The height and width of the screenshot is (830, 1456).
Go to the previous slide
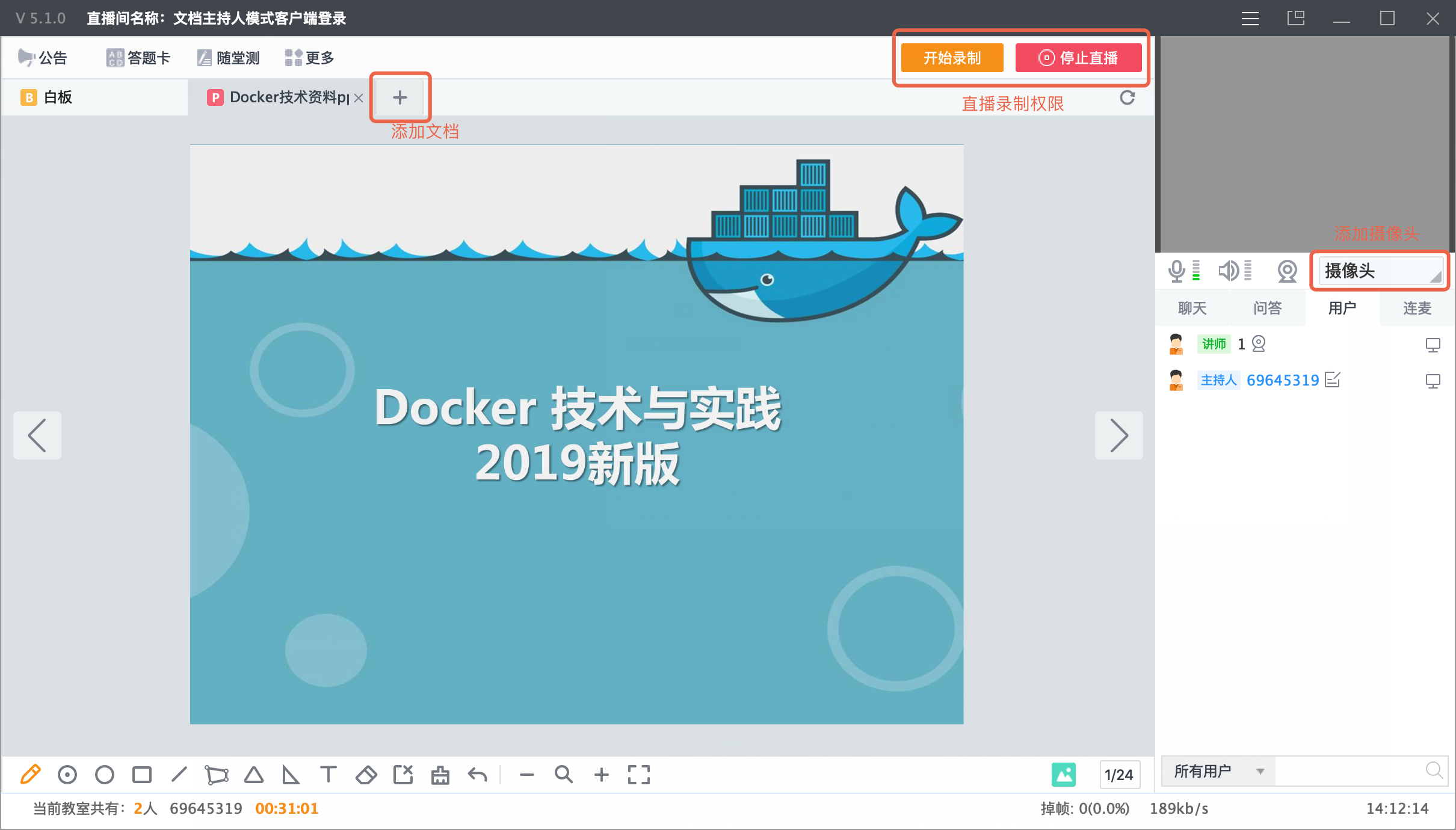pos(37,435)
